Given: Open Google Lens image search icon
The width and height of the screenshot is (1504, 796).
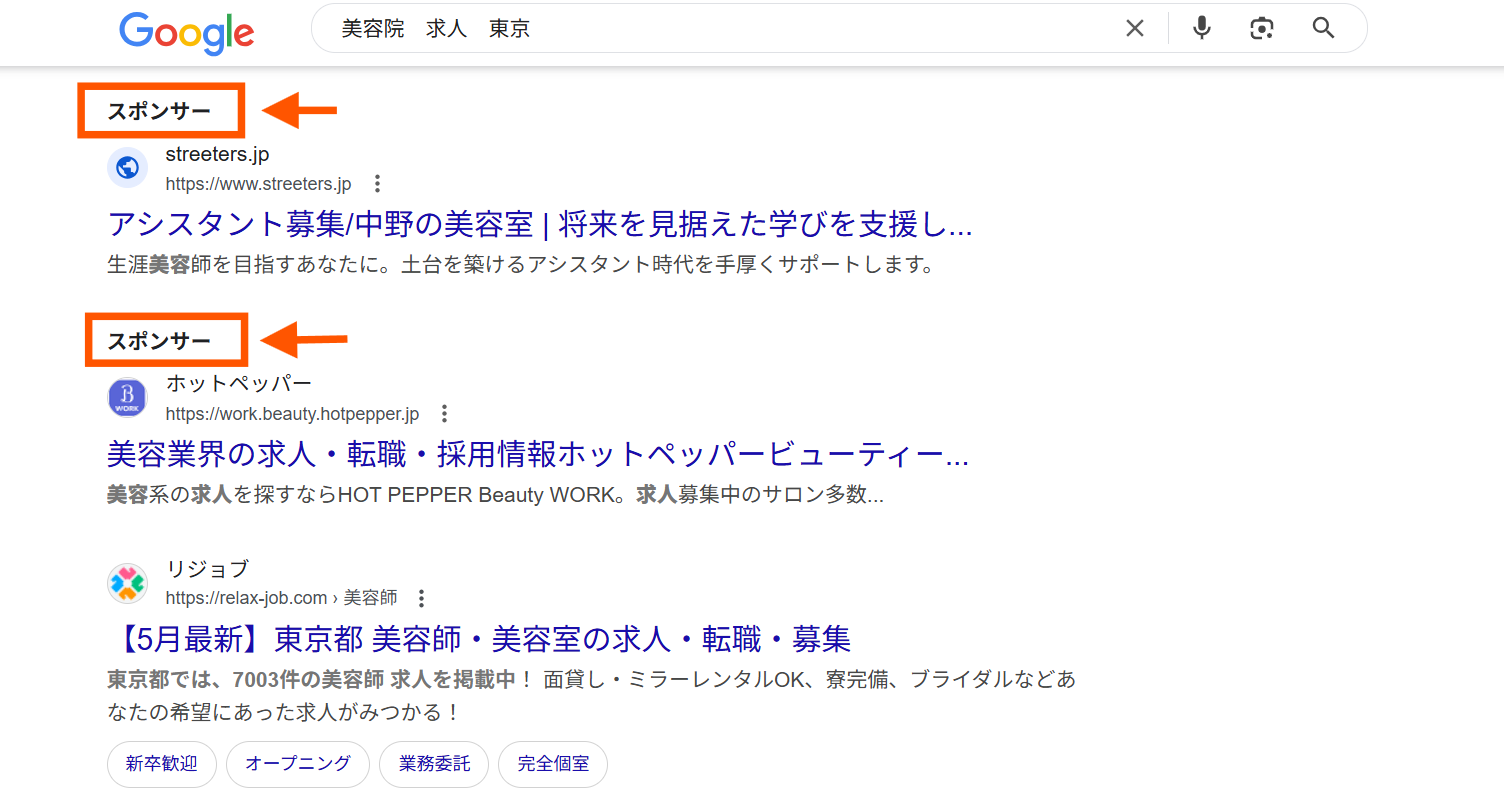Looking at the screenshot, I should coord(1262,29).
